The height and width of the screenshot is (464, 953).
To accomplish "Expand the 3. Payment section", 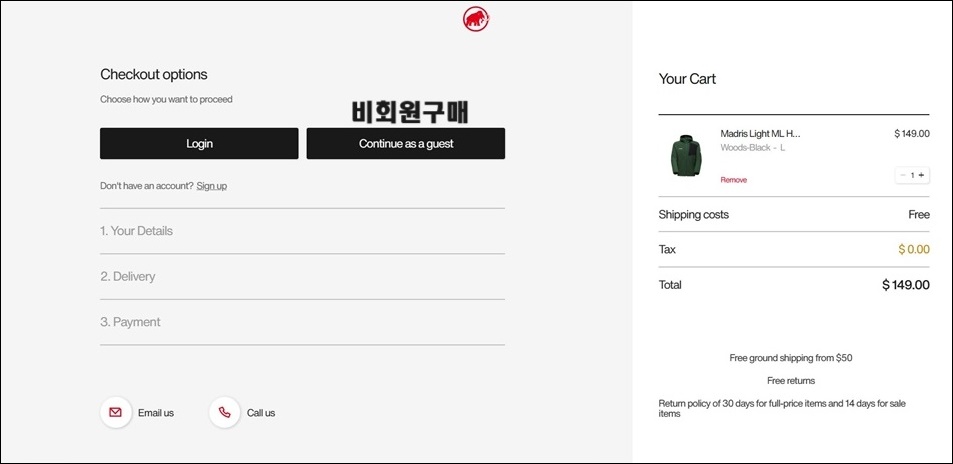I will (303, 322).
